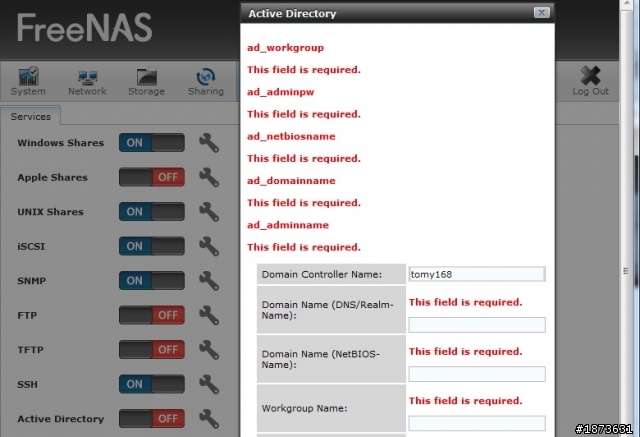Open Active Directory service wrench icon
Image resolution: width=640 pixels, height=437 pixels.
(209, 419)
